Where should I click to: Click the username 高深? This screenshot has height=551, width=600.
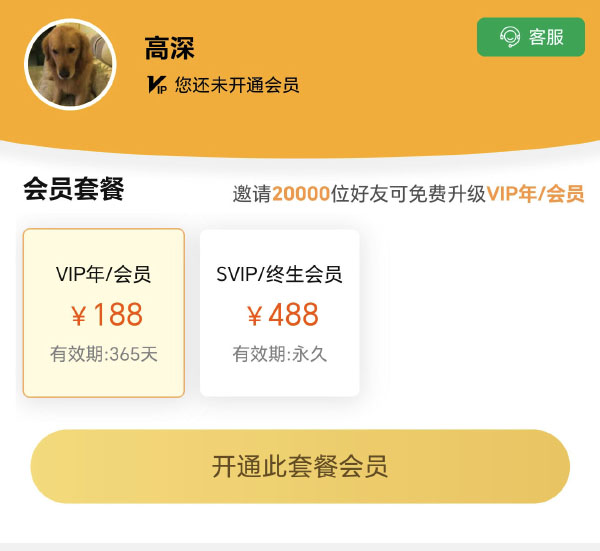coord(170,48)
